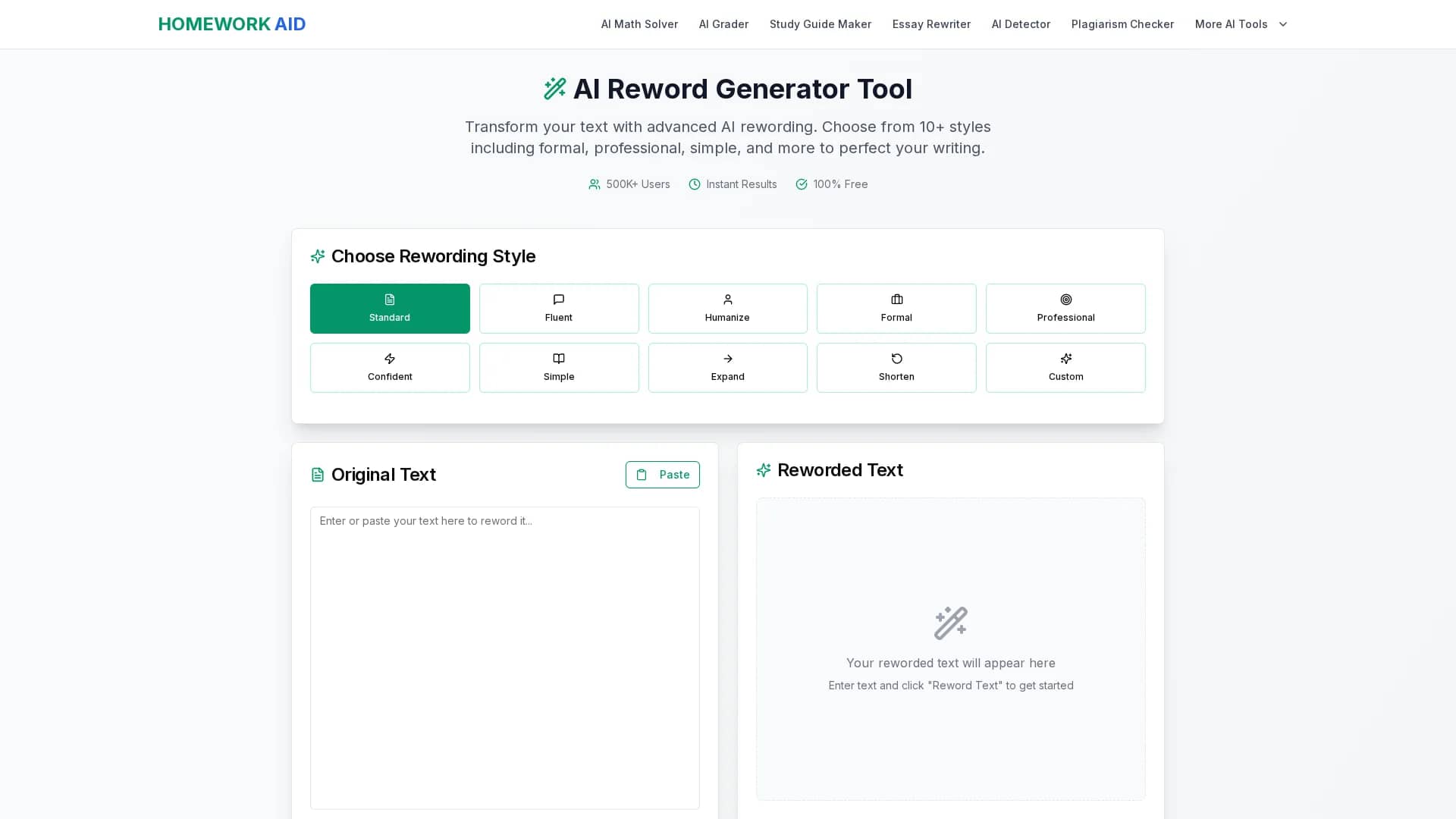Open the AI Detector tool
This screenshot has width=1456, height=819.
(1021, 24)
